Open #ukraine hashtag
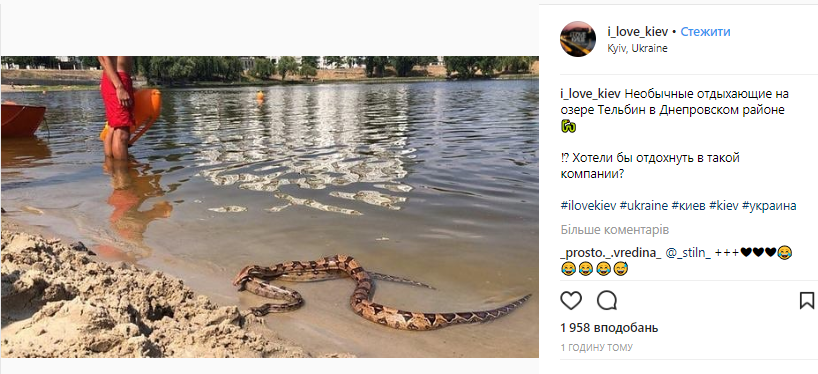818x374 pixels. point(644,206)
